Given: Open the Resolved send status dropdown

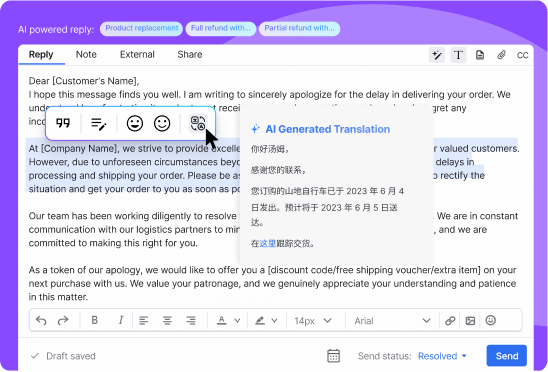Looking at the screenshot, I should (x=442, y=356).
